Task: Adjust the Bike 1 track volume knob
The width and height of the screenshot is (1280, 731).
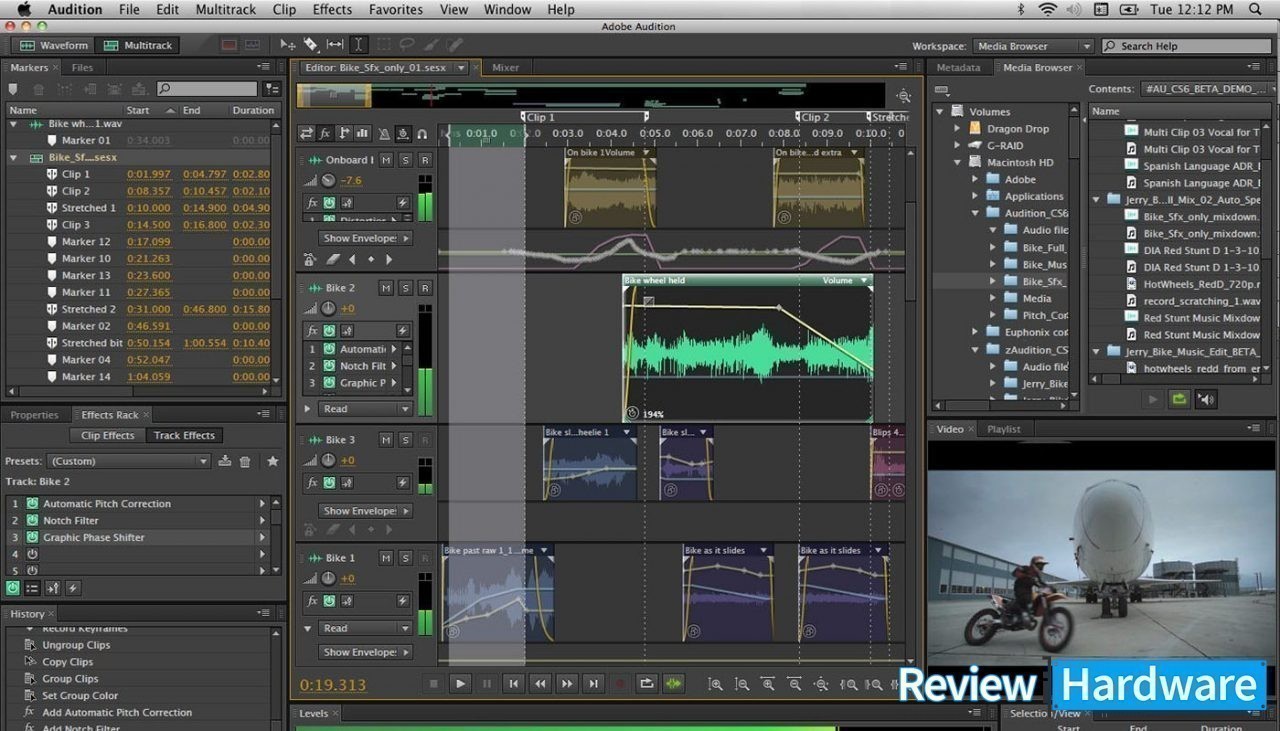Action: [328, 579]
